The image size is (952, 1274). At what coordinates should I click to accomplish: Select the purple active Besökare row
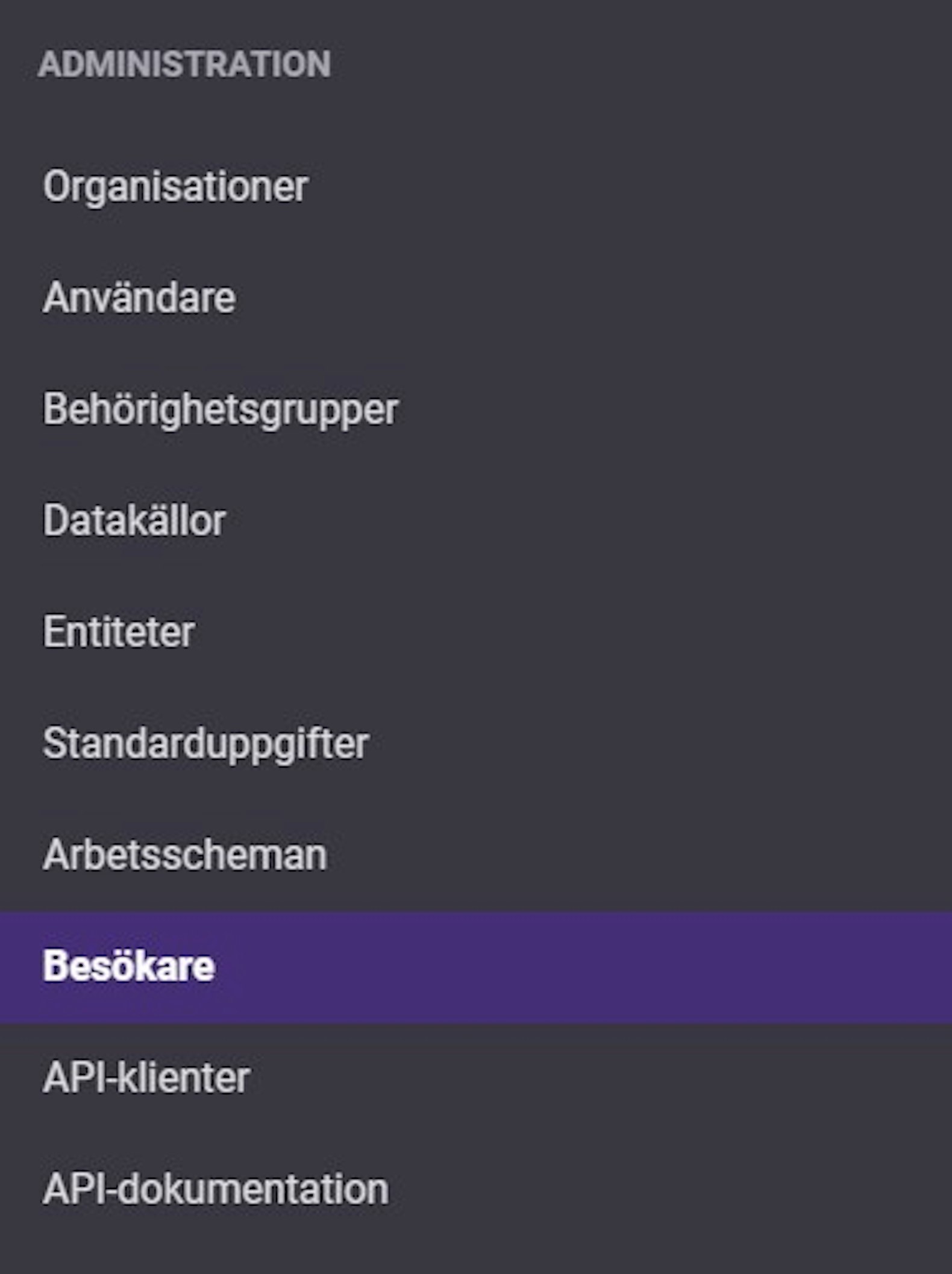(x=476, y=967)
